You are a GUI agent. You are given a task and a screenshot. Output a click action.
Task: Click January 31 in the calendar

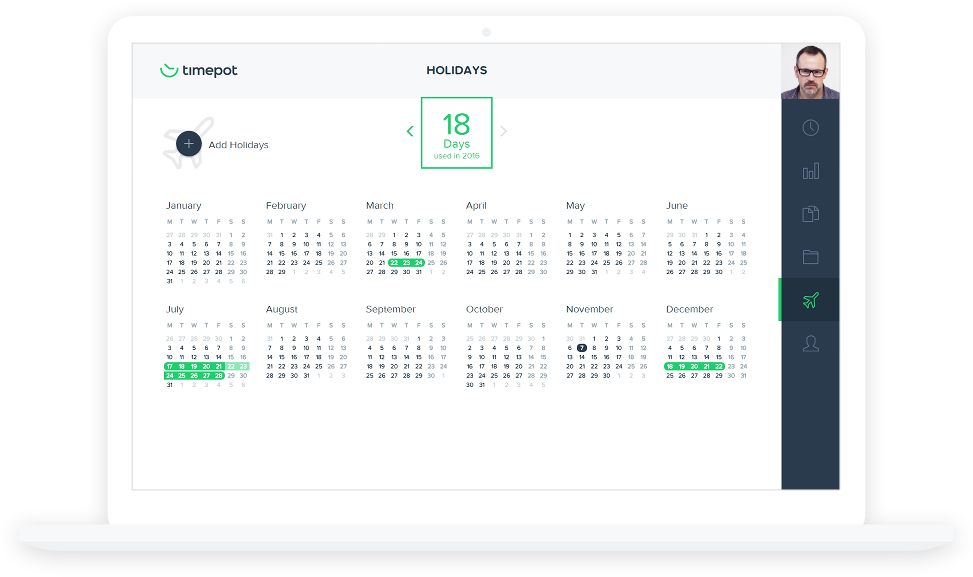click(x=169, y=282)
